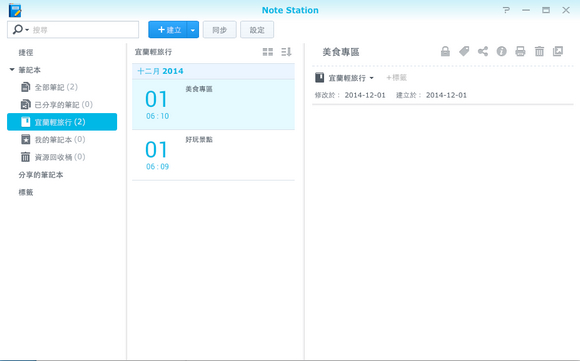The image size is (580, 361).
Task: Select the 好玩景點 note at 06:09
Action: [x=213, y=155]
